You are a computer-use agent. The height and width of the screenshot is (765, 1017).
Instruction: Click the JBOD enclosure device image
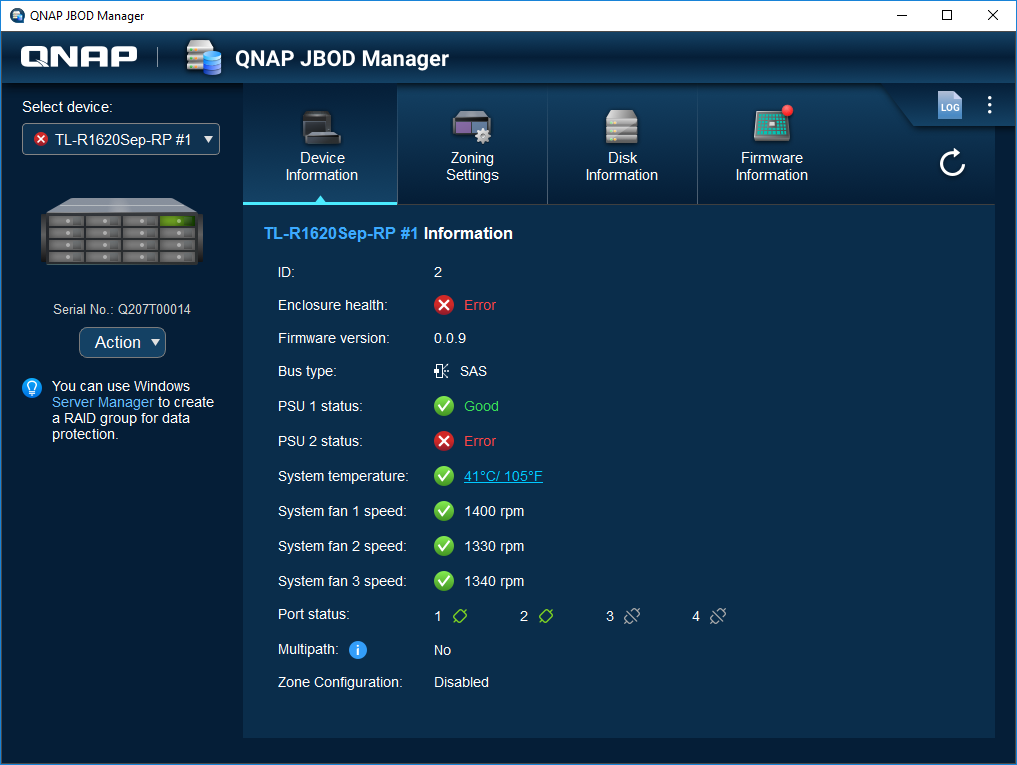(x=121, y=232)
